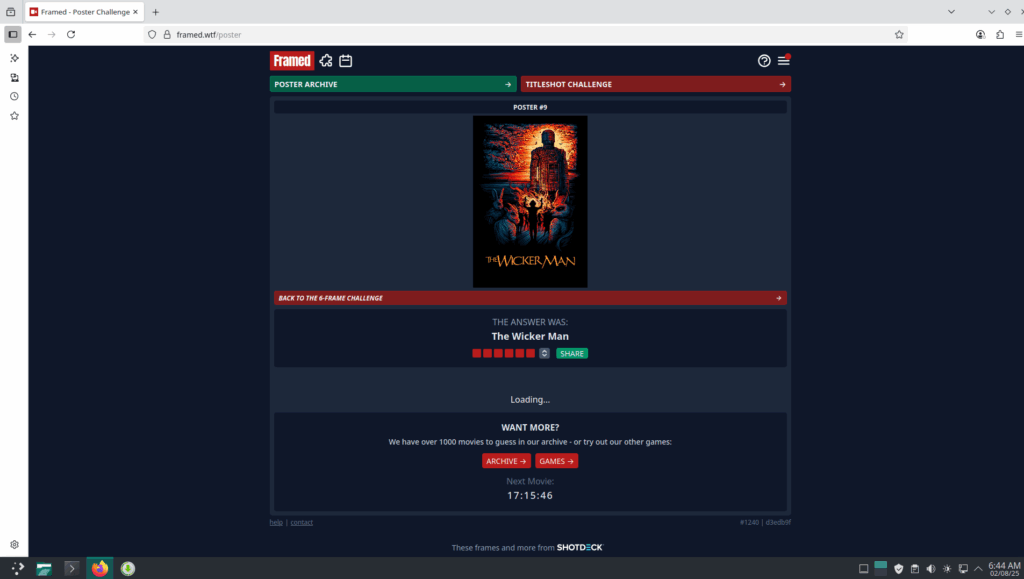The height and width of the screenshot is (579, 1024).
Task: Return to the 6-frame challenge
Action: [x=530, y=298]
